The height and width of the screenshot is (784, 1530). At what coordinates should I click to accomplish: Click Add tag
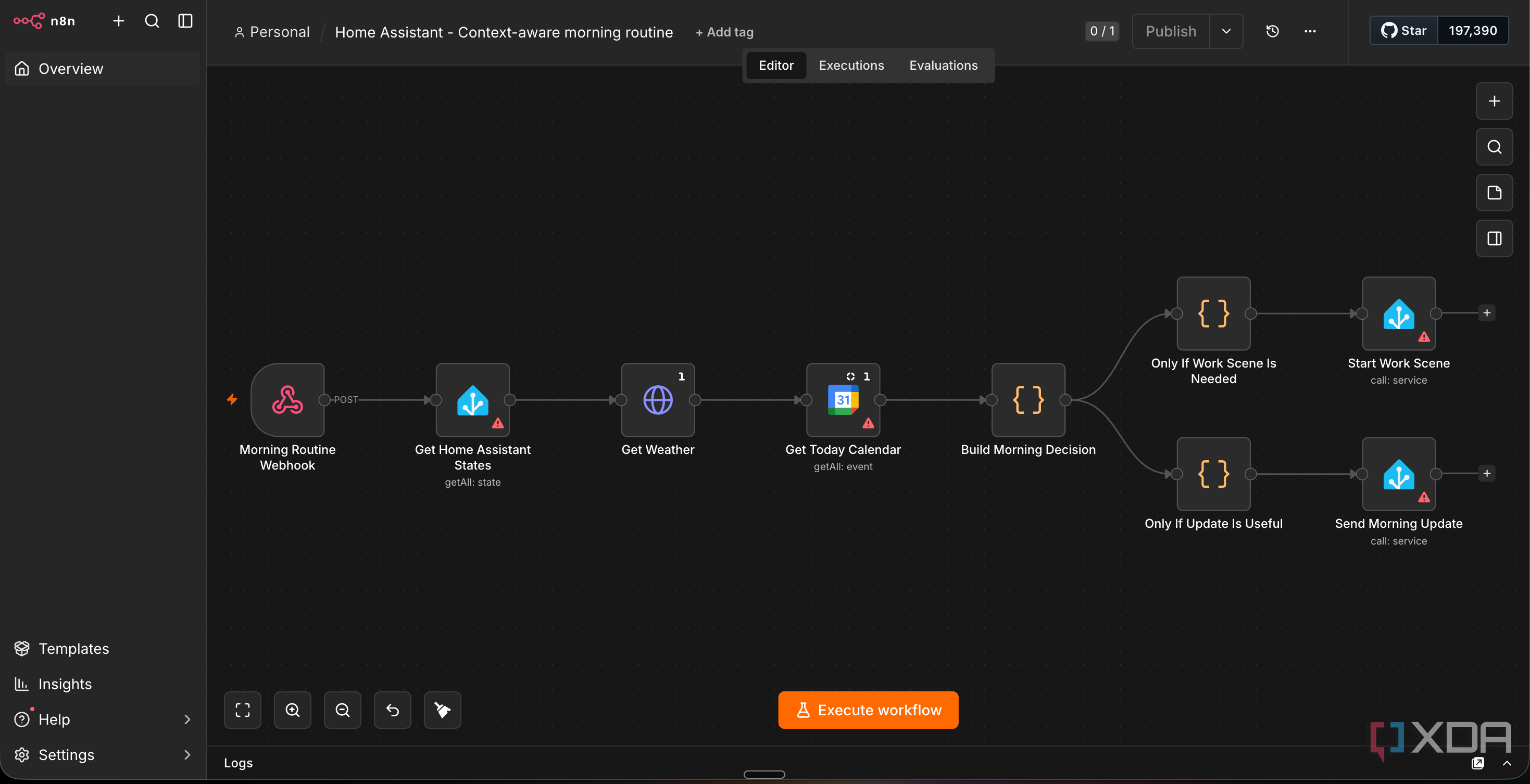coord(724,32)
